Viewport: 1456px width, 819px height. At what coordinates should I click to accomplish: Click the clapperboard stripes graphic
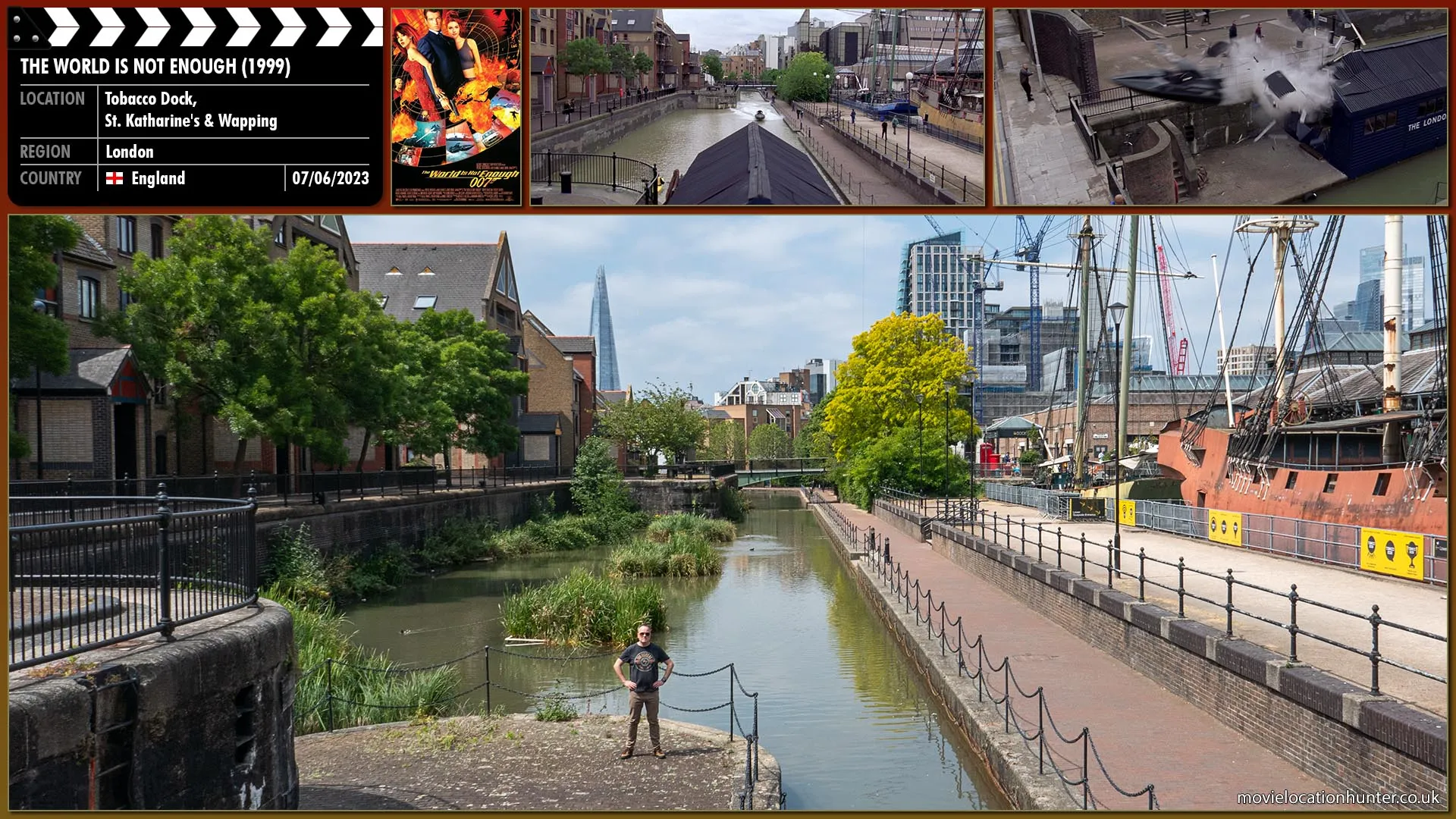[196, 27]
